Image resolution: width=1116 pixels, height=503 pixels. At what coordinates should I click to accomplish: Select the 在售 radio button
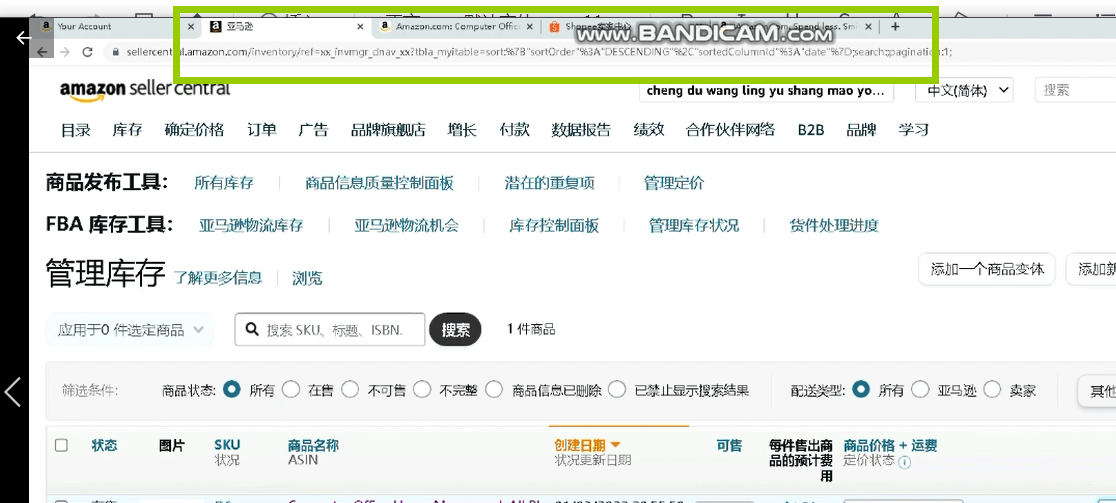click(290, 389)
